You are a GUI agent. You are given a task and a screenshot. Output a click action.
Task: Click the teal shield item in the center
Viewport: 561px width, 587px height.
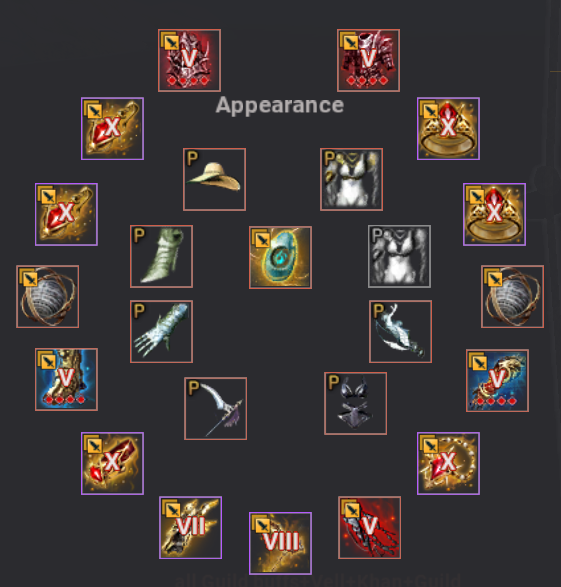coord(280,258)
